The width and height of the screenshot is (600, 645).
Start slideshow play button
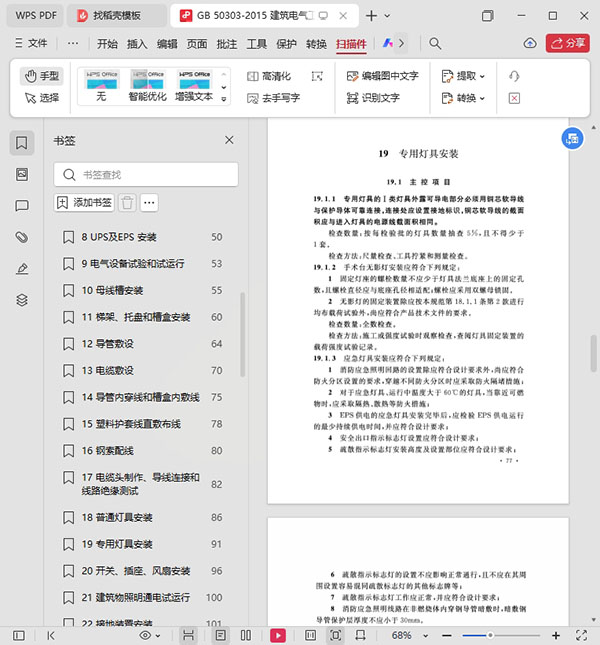pos(278,636)
